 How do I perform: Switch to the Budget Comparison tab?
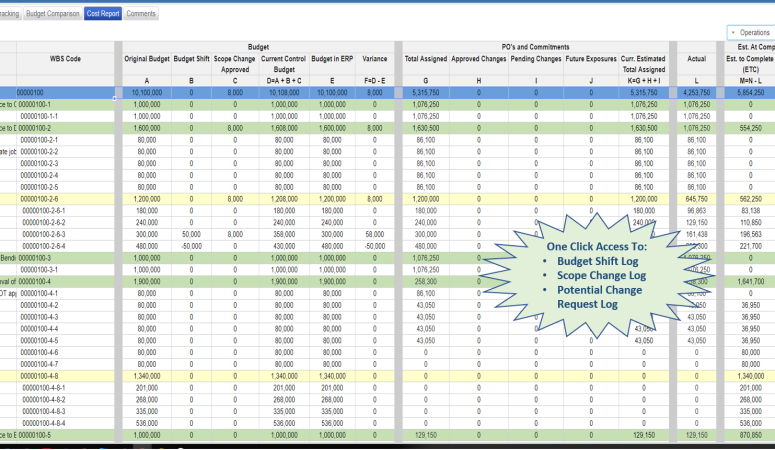tap(53, 14)
